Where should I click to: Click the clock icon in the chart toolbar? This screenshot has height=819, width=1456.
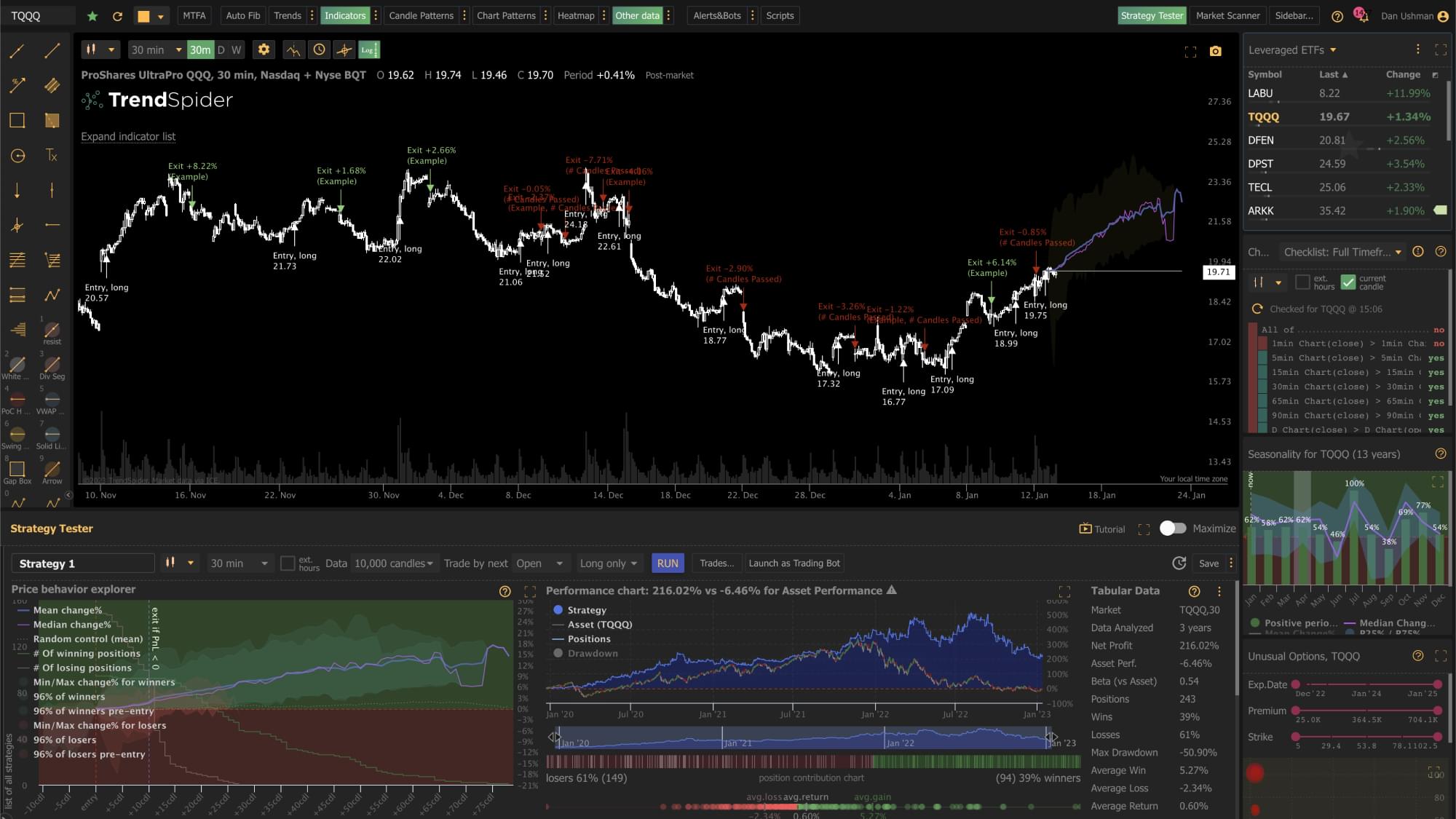(x=319, y=50)
